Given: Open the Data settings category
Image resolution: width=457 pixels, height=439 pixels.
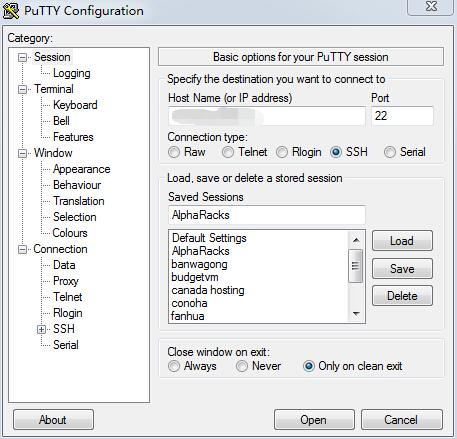Looking at the screenshot, I should pos(64,265).
